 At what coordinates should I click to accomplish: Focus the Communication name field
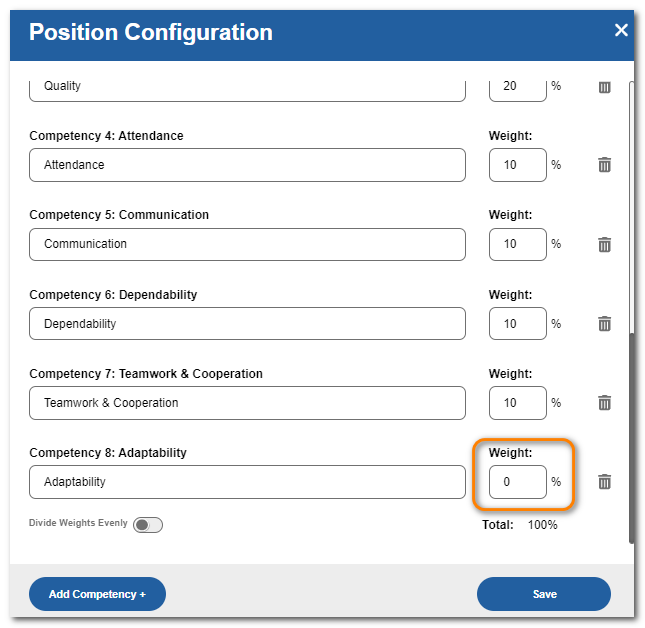point(247,244)
